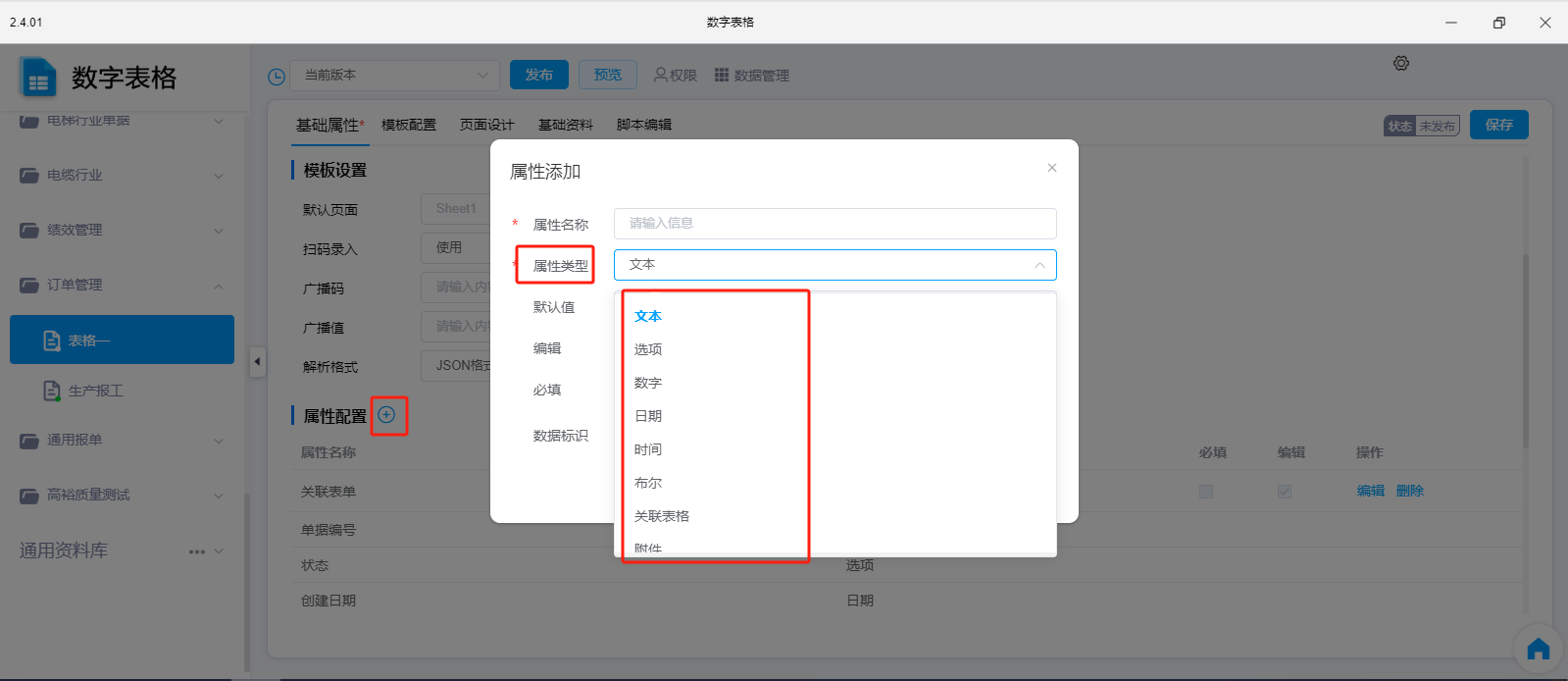This screenshot has height=681, width=1568.
Task: Switch to the 模板配置 tab
Action: coord(409,126)
